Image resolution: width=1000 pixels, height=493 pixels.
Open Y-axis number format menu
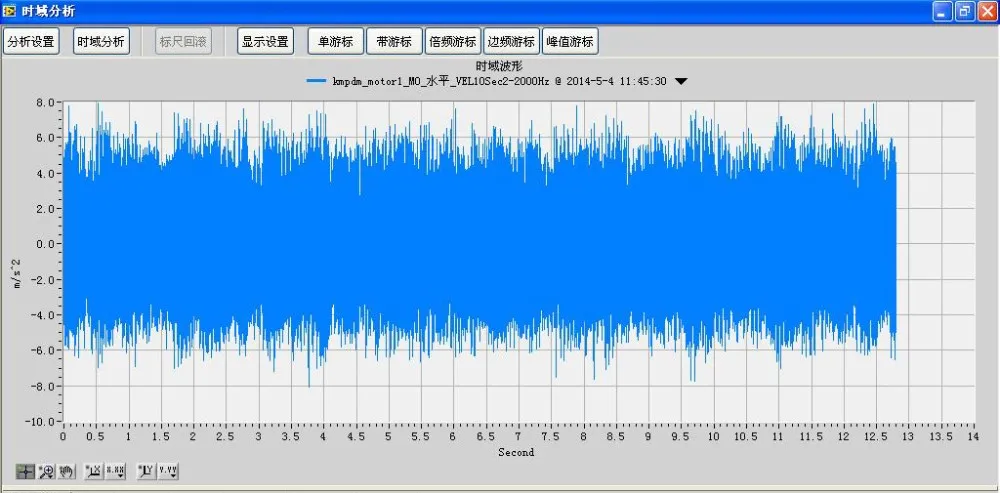168,470
